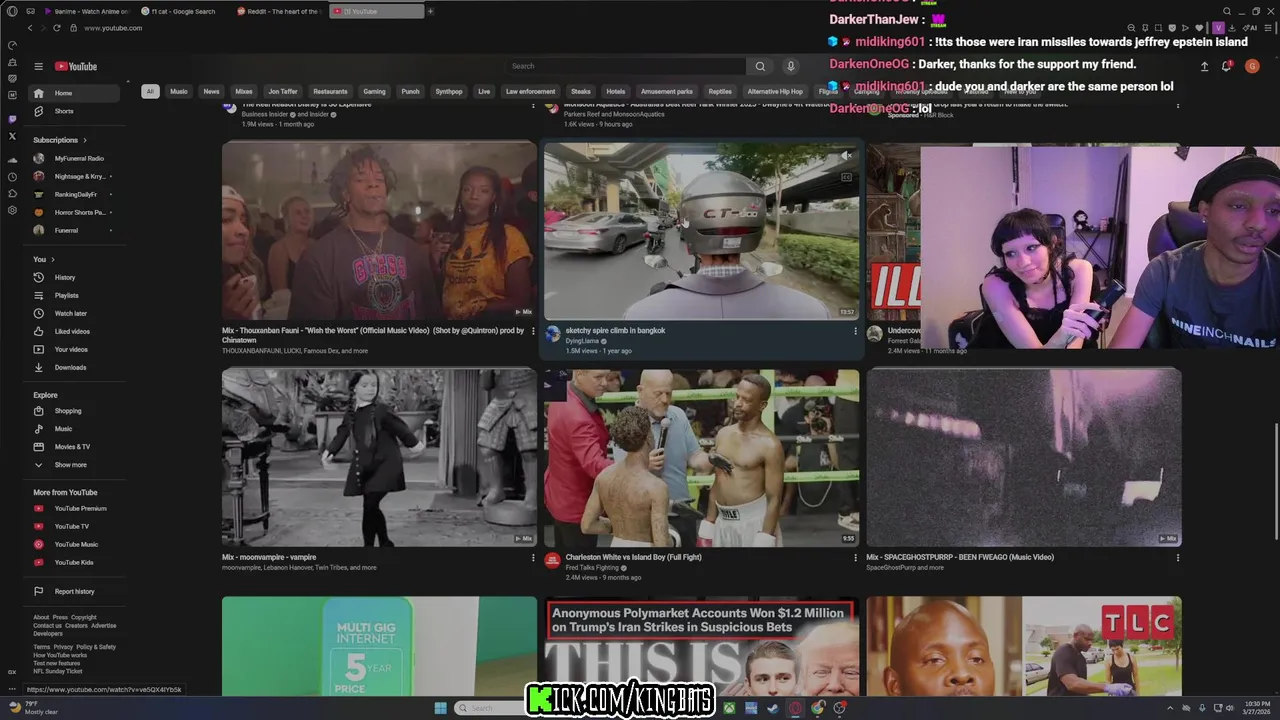Open options for Charleston White video

click(855, 558)
